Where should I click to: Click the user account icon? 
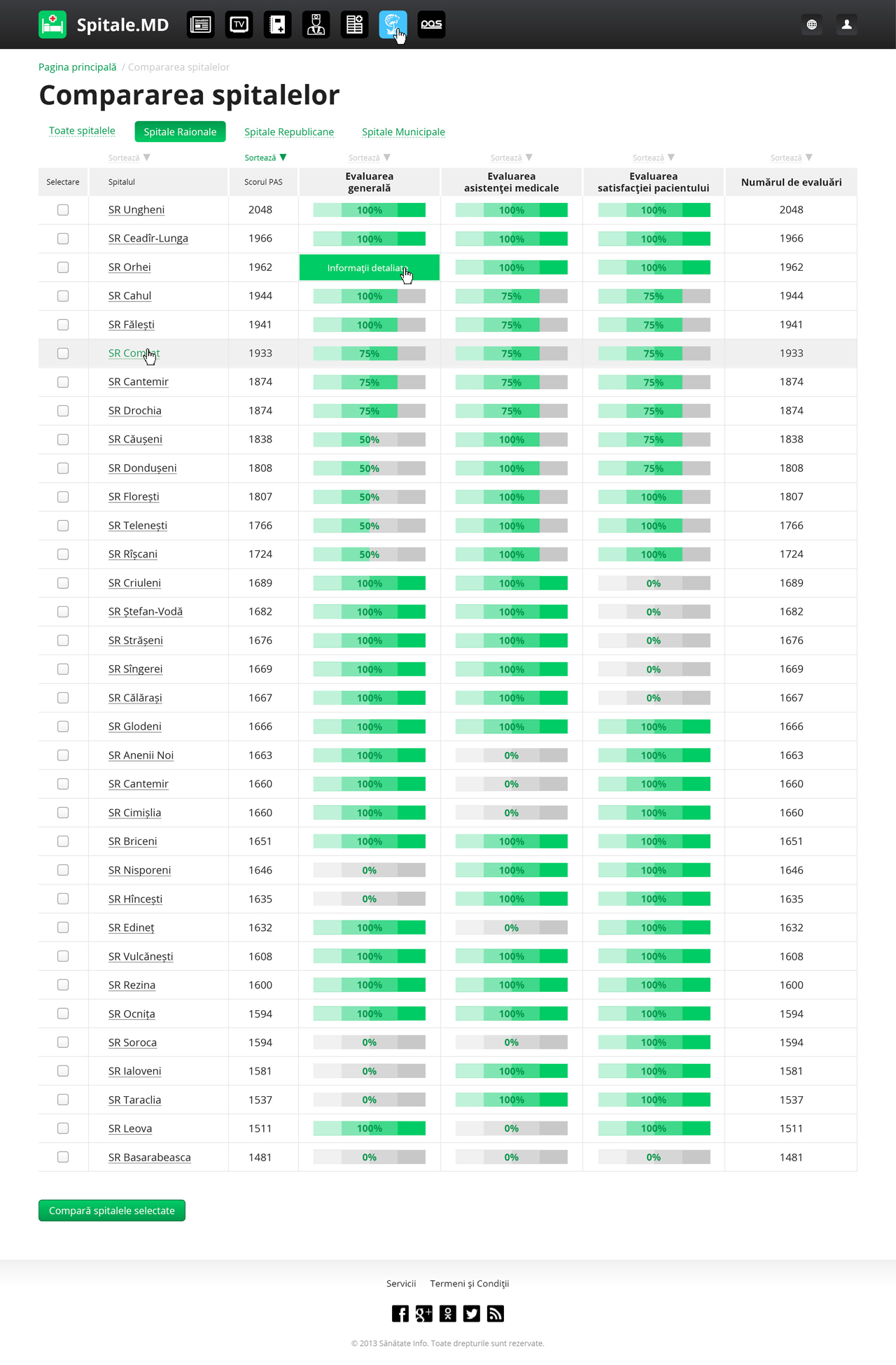pyautogui.click(x=846, y=24)
